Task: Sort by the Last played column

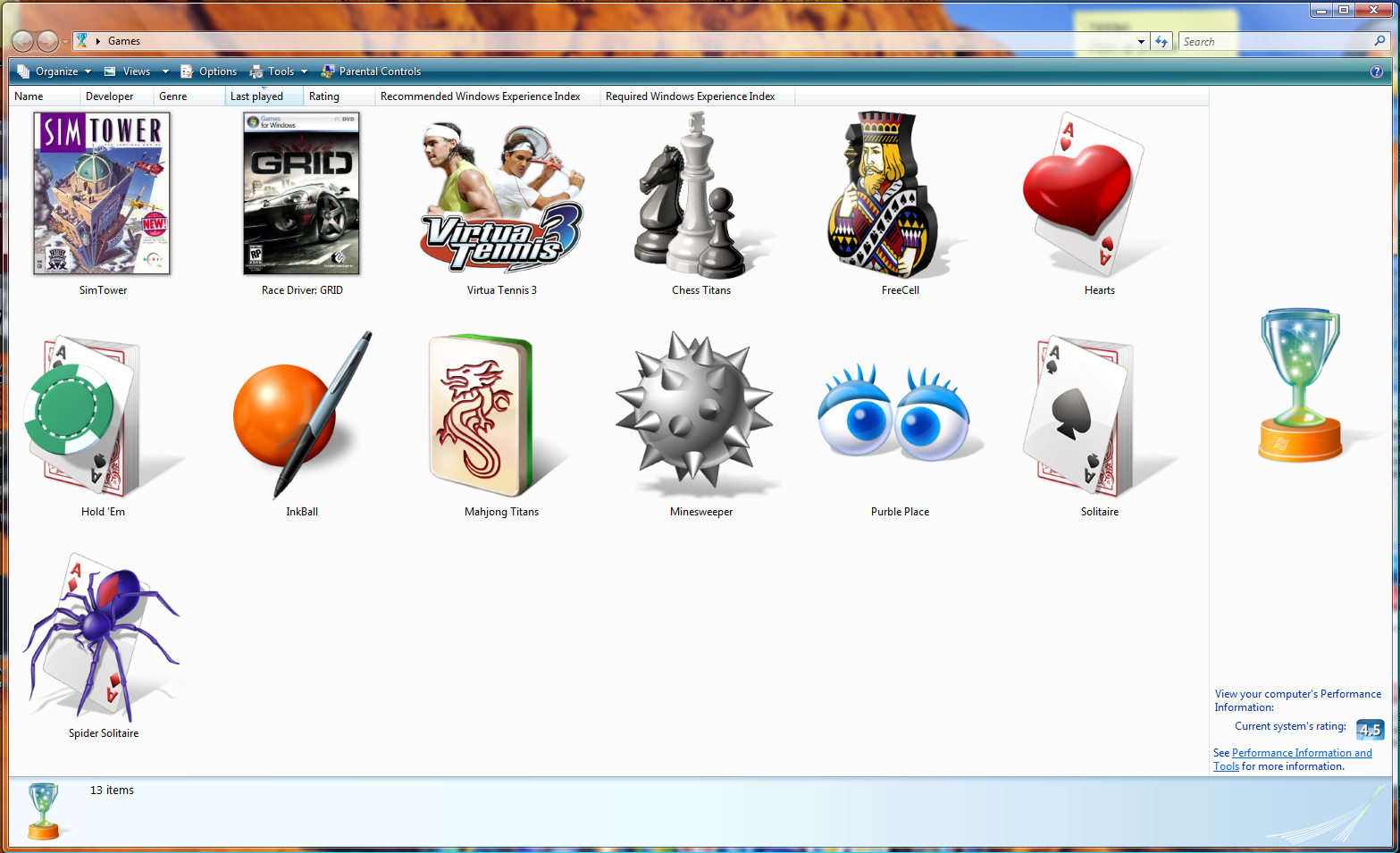Action: click(257, 96)
